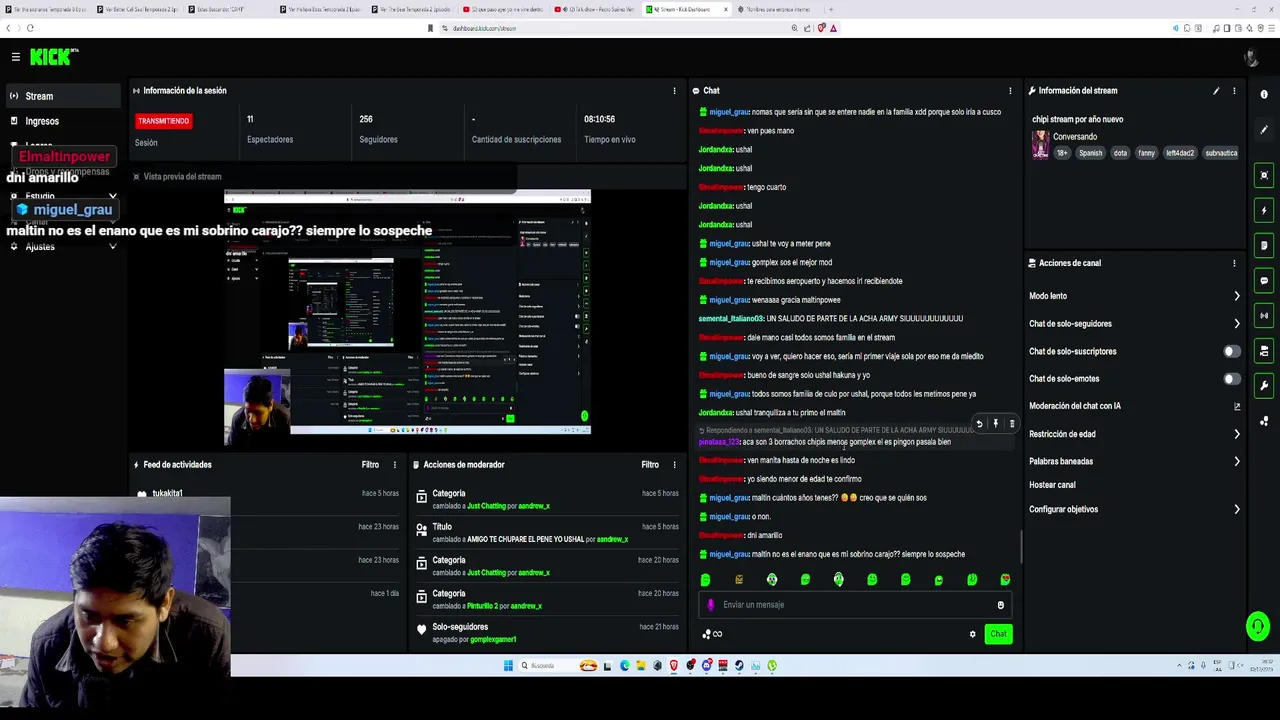The width and height of the screenshot is (1280, 720).
Task: Click the info icon in the right rail
Action: 1264,95
